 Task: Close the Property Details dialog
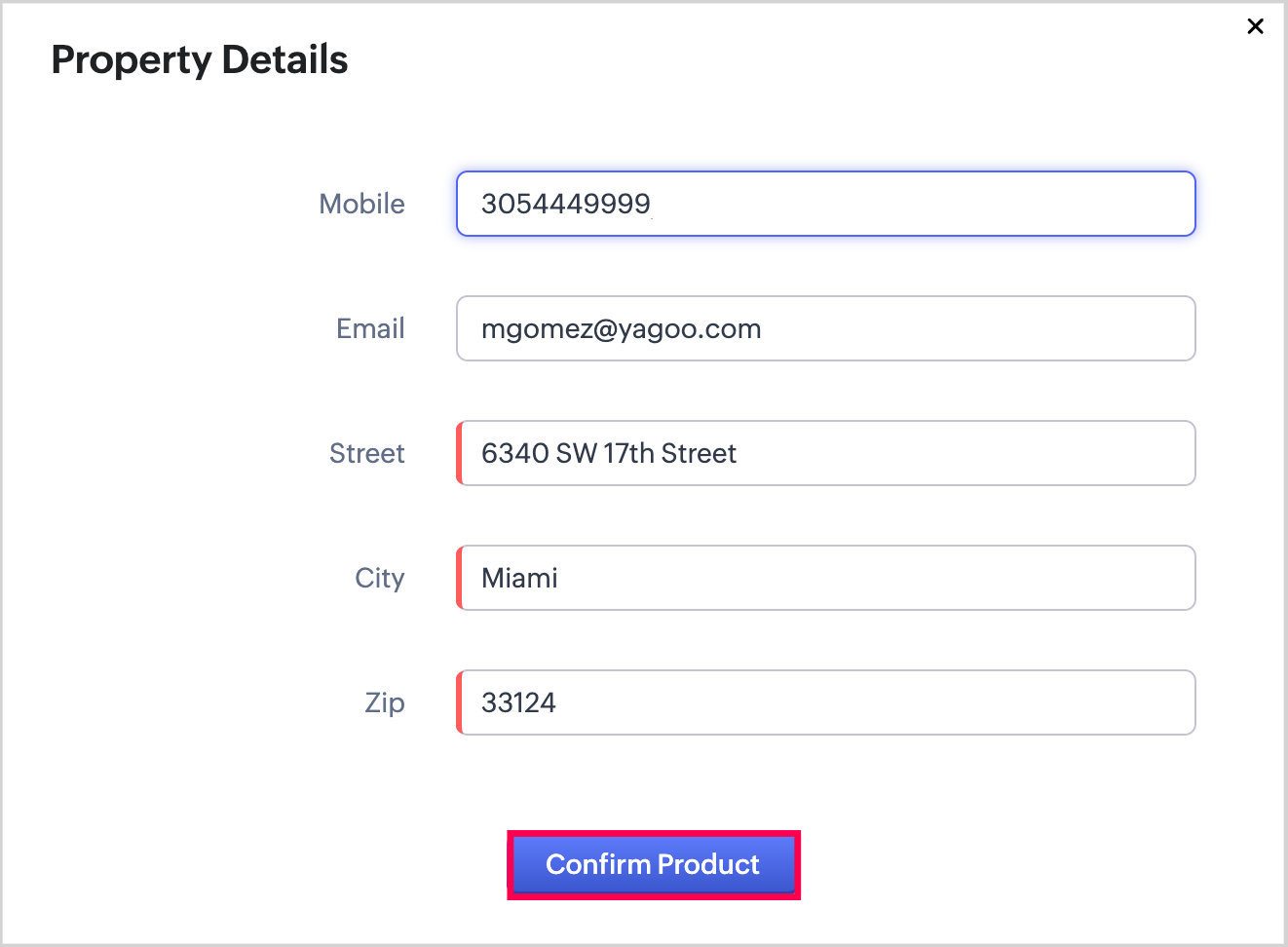click(x=1255, y=26)
